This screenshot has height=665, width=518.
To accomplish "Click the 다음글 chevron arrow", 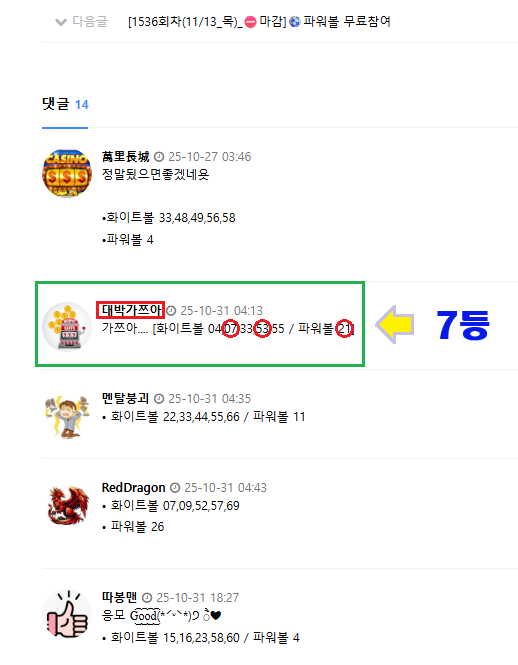I will pos(61,22).
